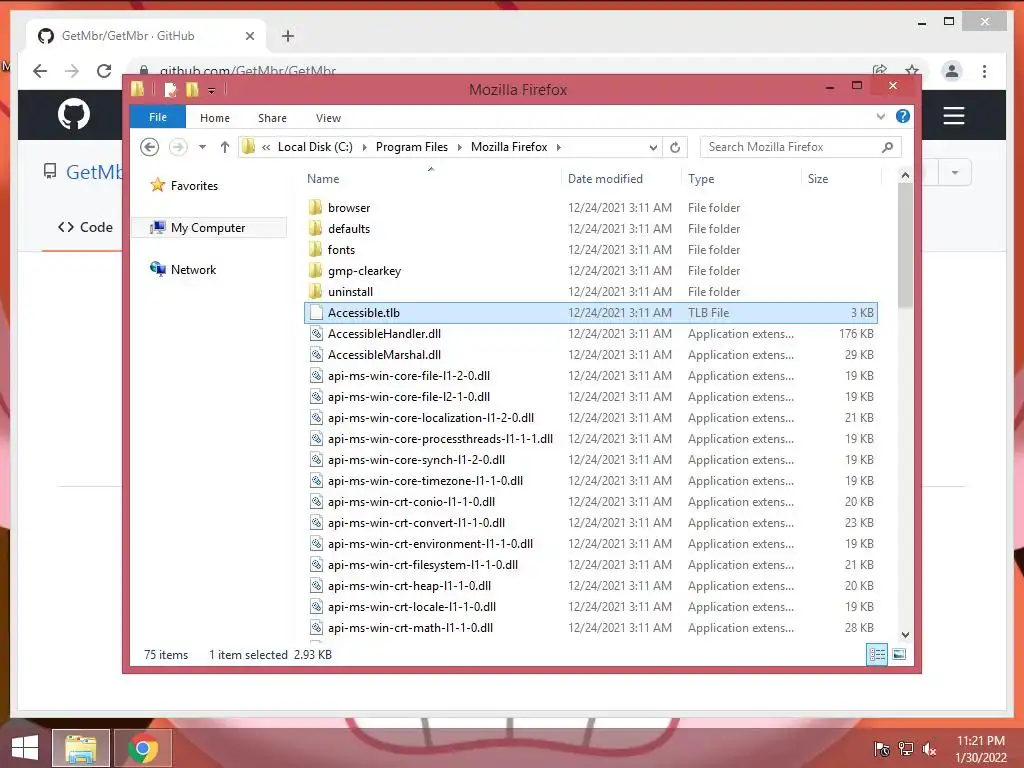Click the Explorer Back arrow button
This screenshot has height=768, width=1024.
tap(150, 147)
